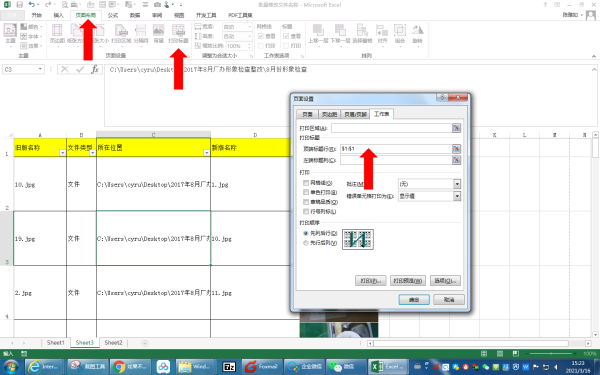
Task: Click range selector icon beside top title rows field
Action: (456, 148)
